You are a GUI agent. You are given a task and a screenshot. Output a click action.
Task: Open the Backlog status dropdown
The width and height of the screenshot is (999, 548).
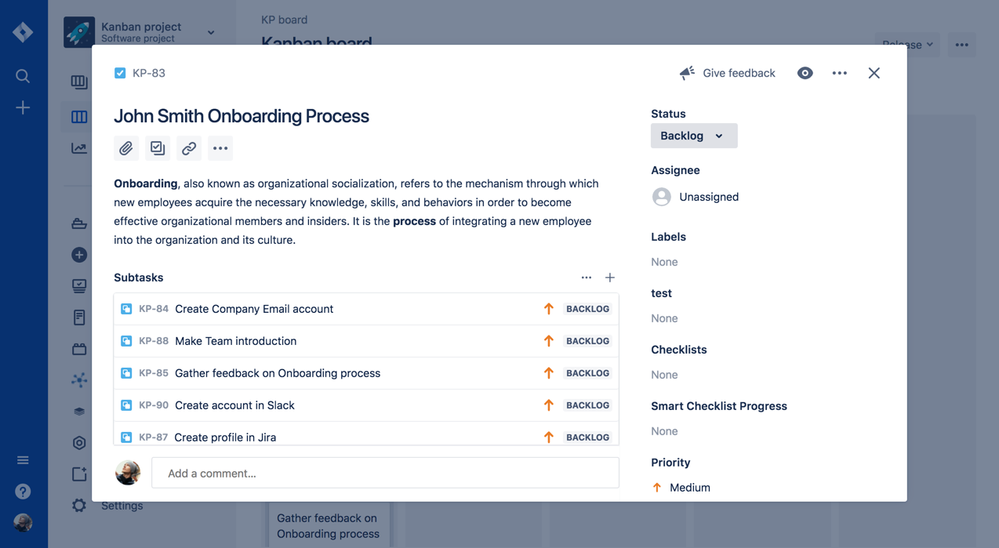click(694, 136)
